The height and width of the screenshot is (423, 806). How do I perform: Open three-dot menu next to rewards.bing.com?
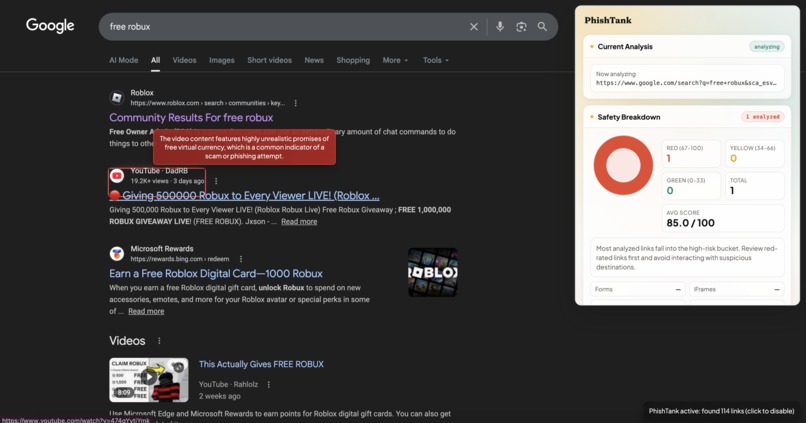pos(241,259)
